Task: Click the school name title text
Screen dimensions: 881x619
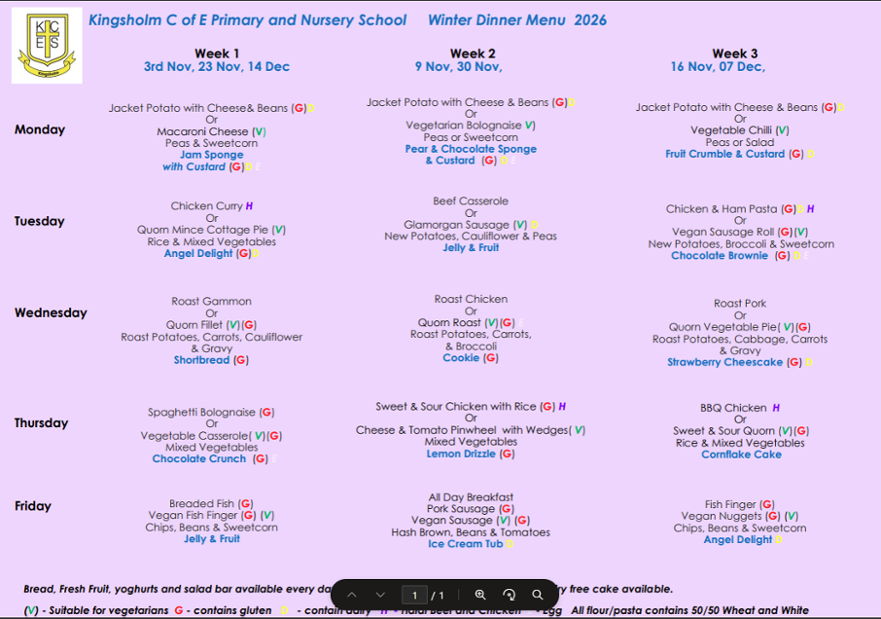Action: click(x=247, y=20)
